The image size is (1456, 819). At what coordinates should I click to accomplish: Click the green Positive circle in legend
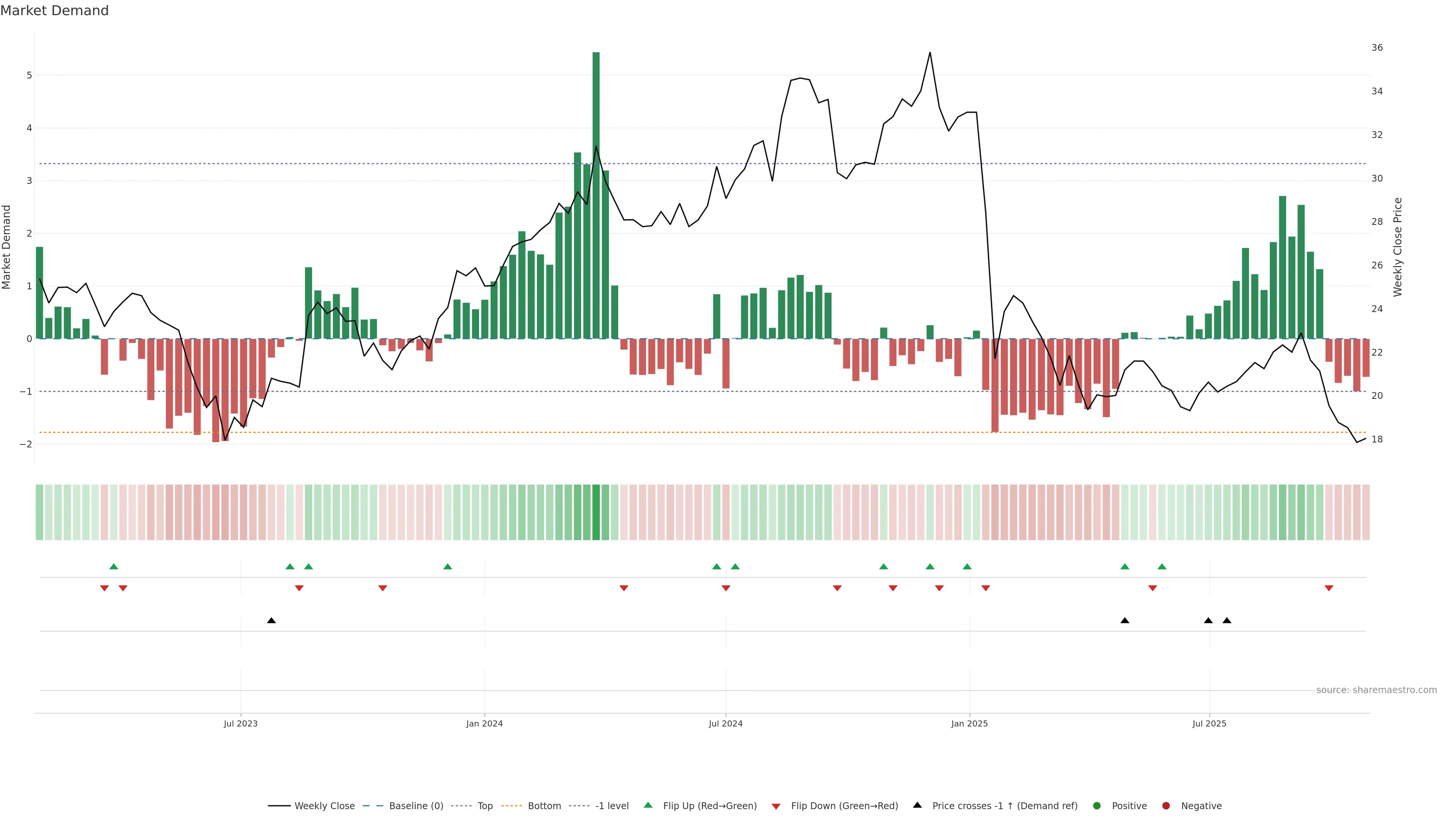coord(1097,805)
